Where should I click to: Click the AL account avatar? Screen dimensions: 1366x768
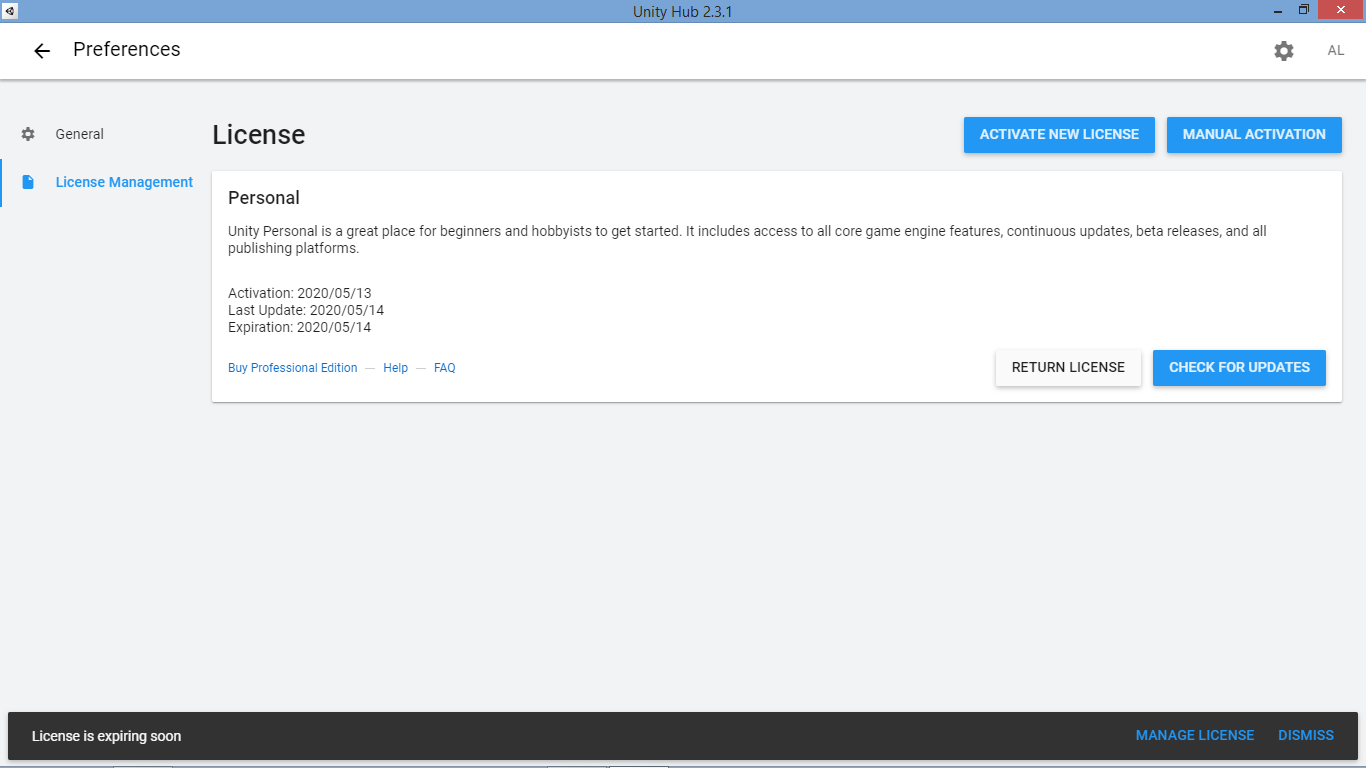tap(1336, 50)
